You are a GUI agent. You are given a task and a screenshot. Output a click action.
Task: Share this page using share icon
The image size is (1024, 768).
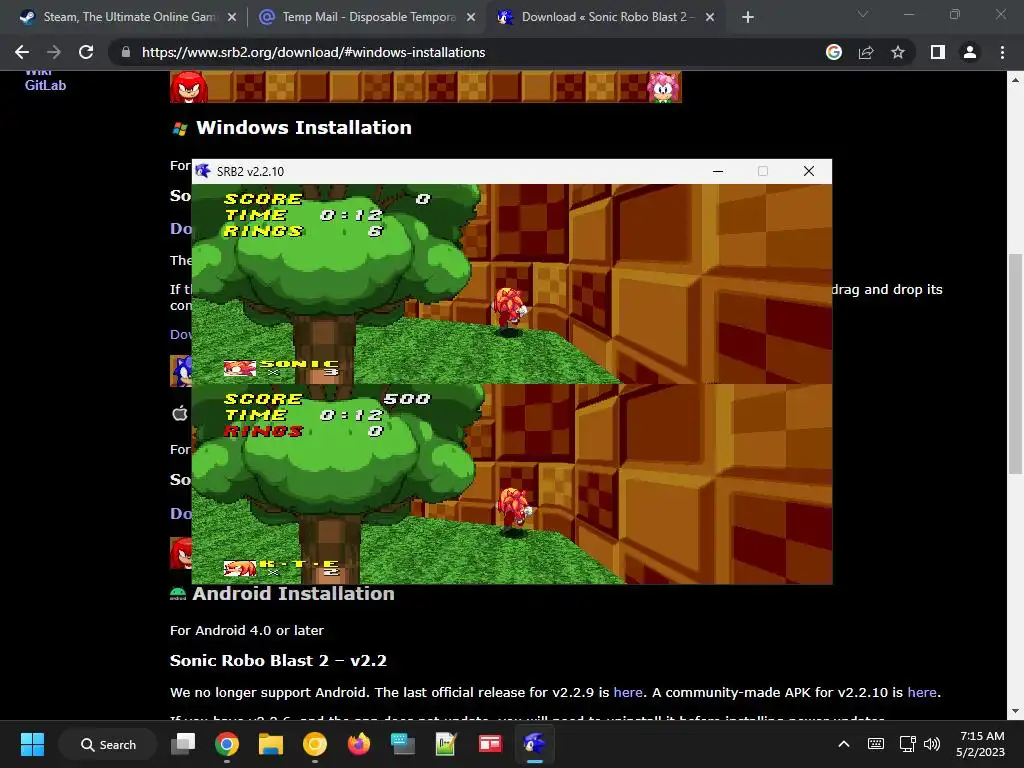[x=866, y=52]
